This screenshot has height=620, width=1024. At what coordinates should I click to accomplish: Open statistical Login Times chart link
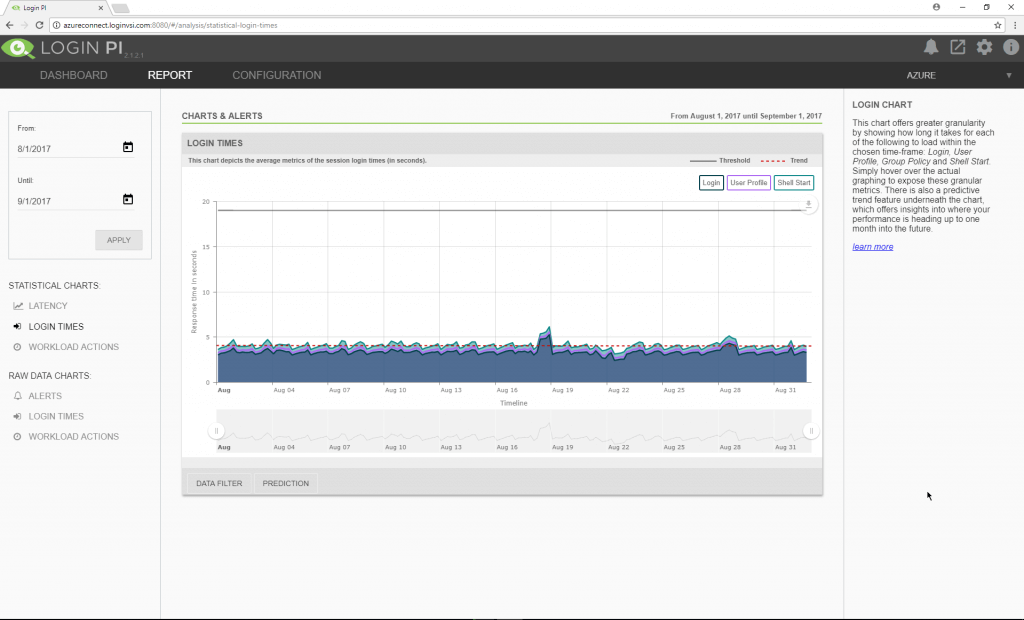pyautogui.click(x=56, y=327)
